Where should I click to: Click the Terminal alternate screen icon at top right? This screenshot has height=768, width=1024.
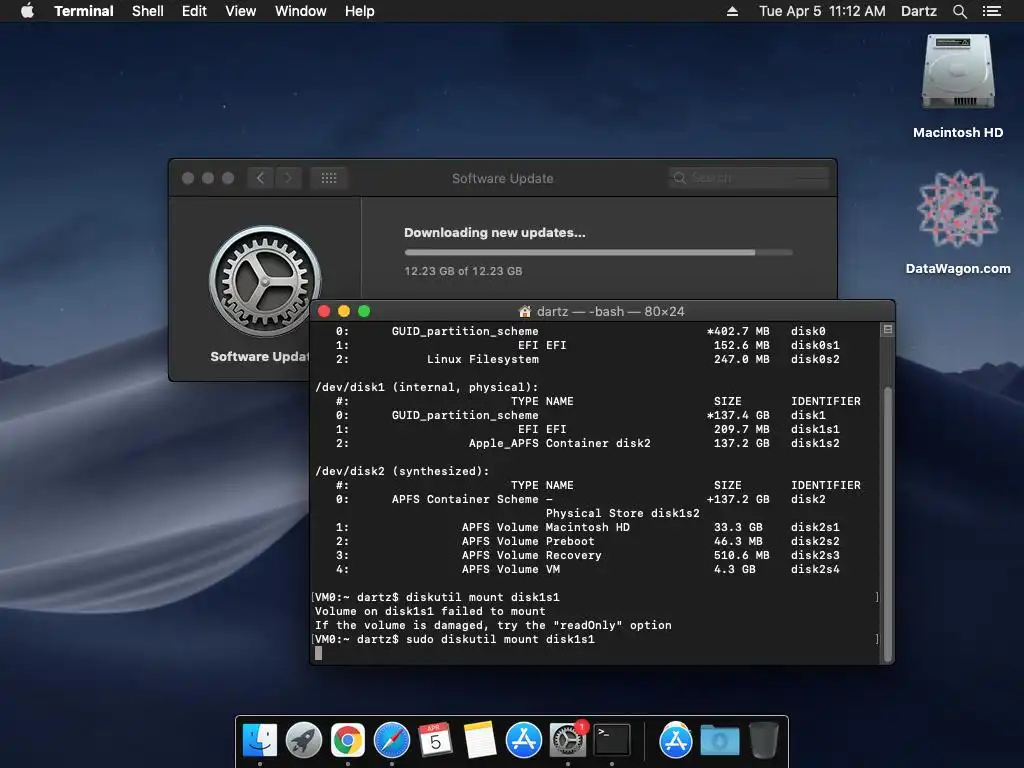click(x=888, y=330)
